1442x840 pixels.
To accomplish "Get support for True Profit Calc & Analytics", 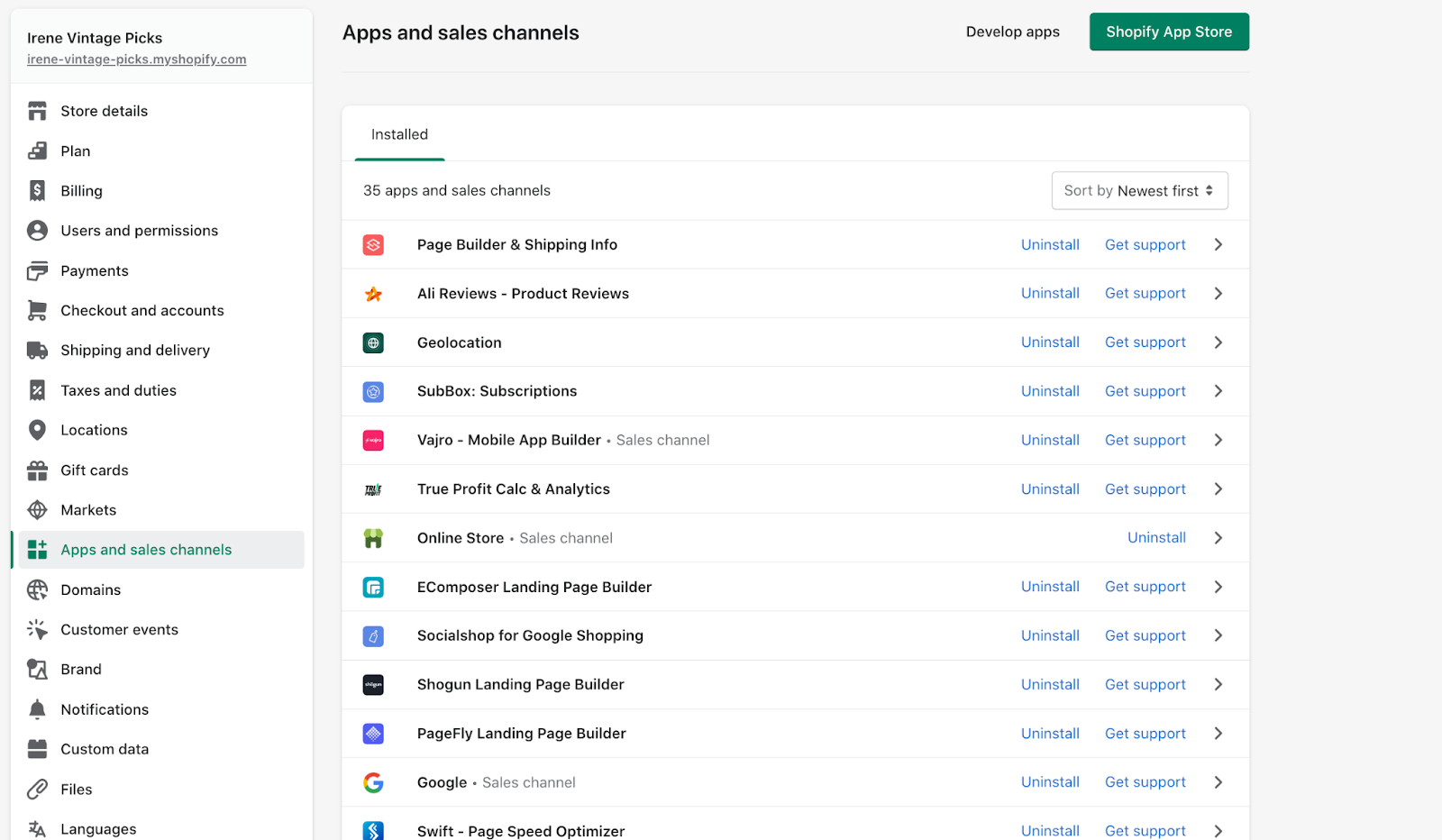I will tap(1145, 489).
